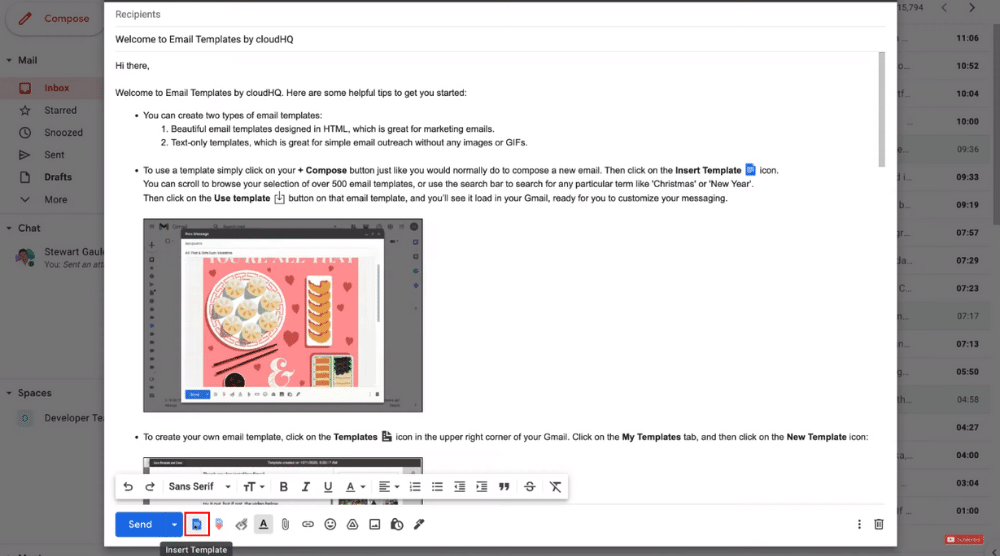
Task: Click the subject line field
Action: click(500, 39)
